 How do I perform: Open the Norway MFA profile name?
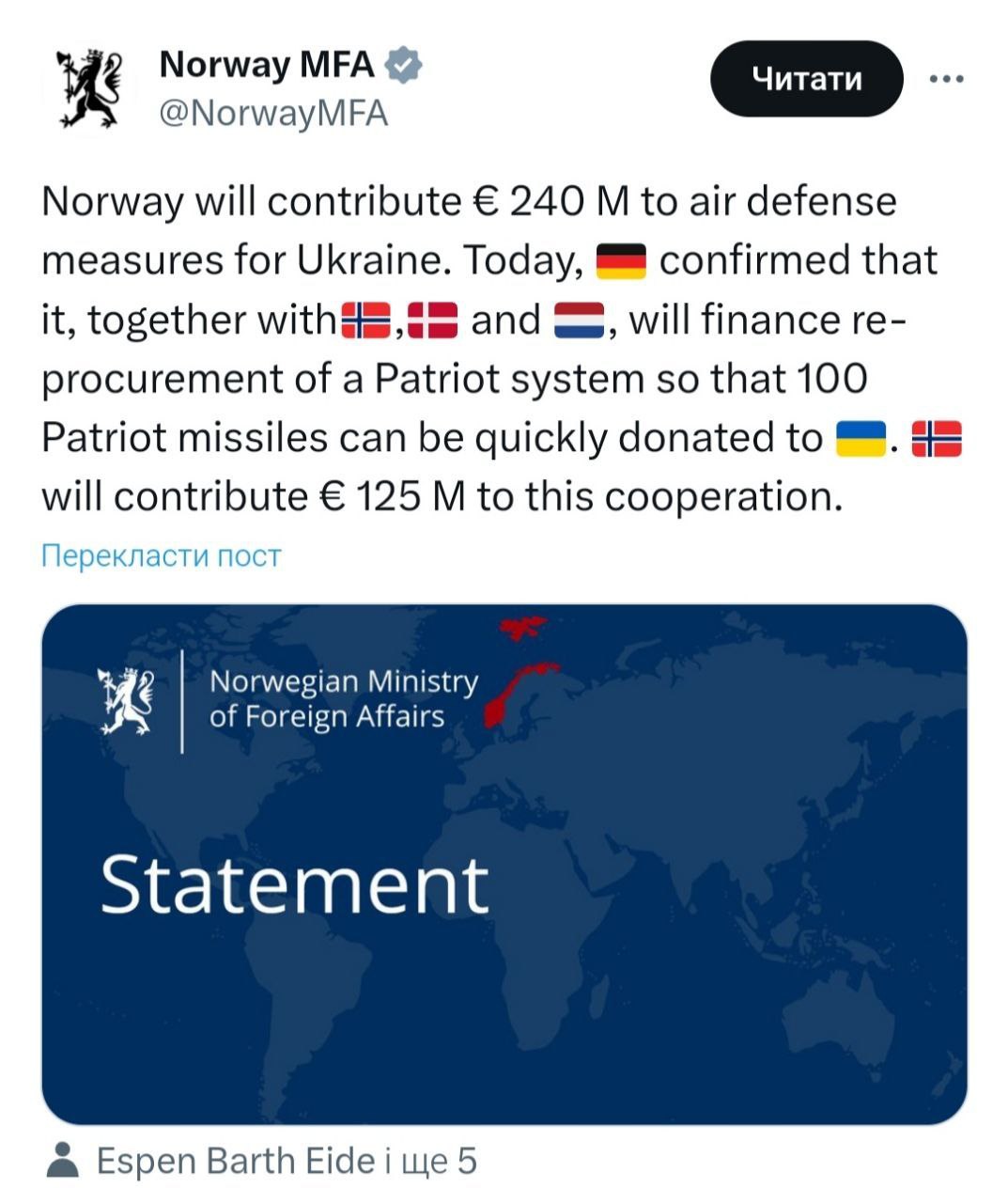point(267,65)
